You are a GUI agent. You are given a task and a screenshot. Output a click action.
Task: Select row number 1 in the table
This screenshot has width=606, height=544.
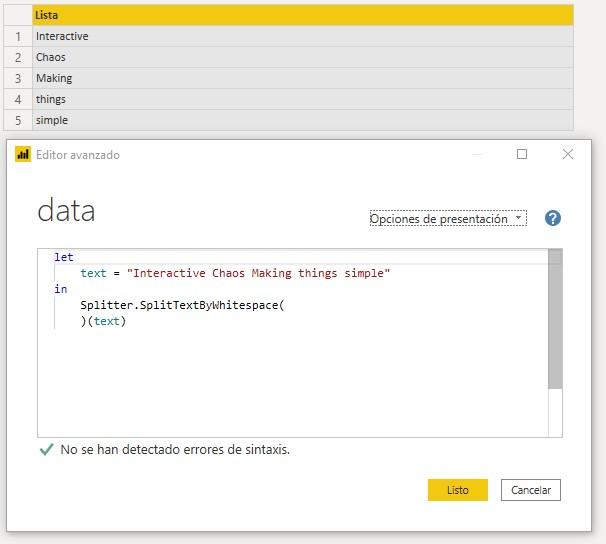(18, 36)
